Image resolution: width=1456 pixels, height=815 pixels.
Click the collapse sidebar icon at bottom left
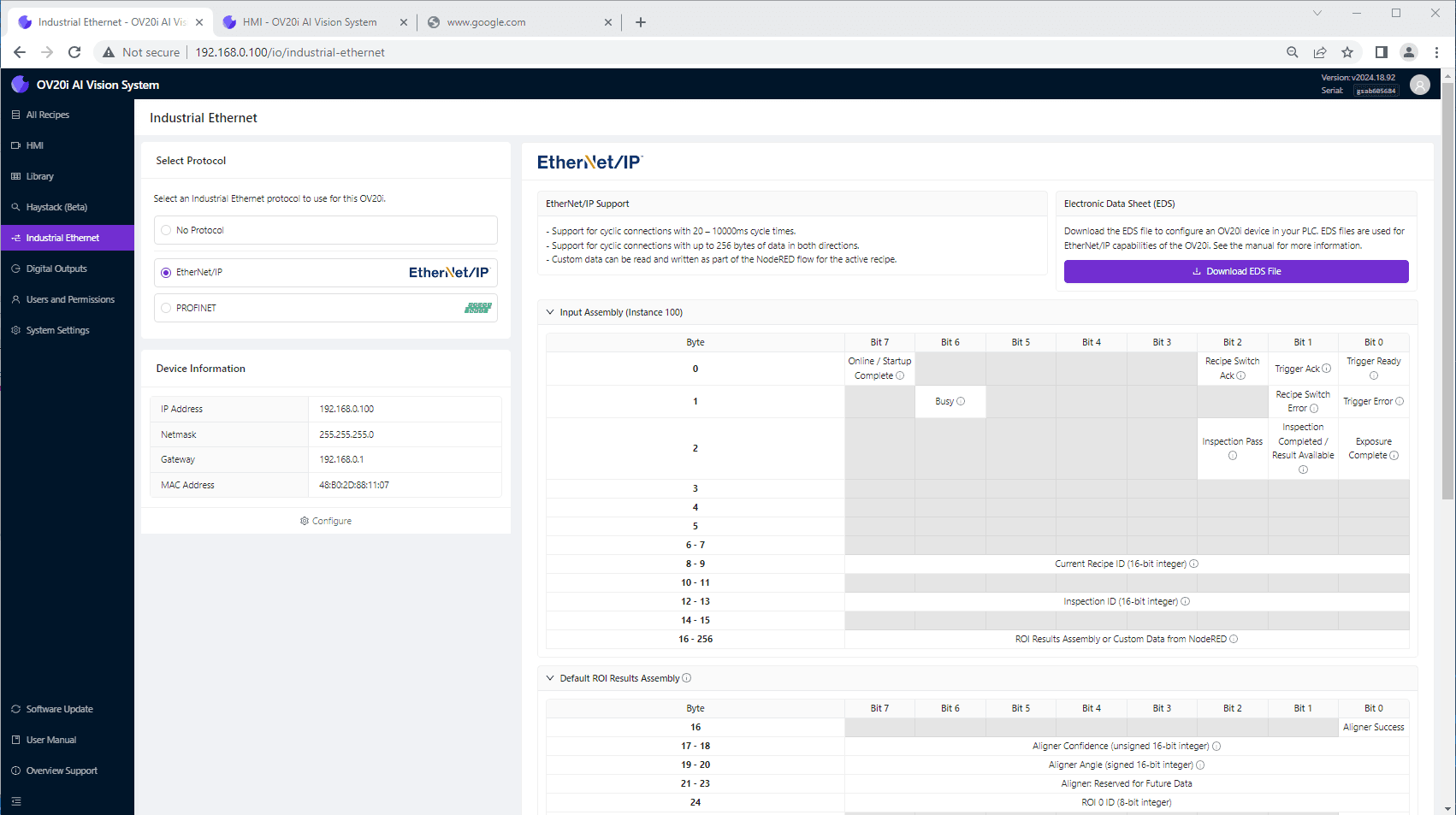point(16,801)
